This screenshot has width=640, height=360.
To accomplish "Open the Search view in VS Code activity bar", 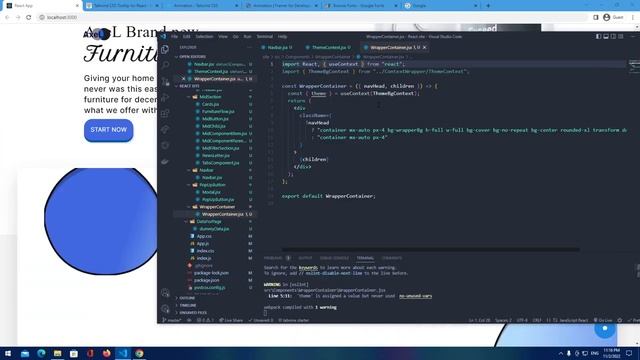I will 165,65.
